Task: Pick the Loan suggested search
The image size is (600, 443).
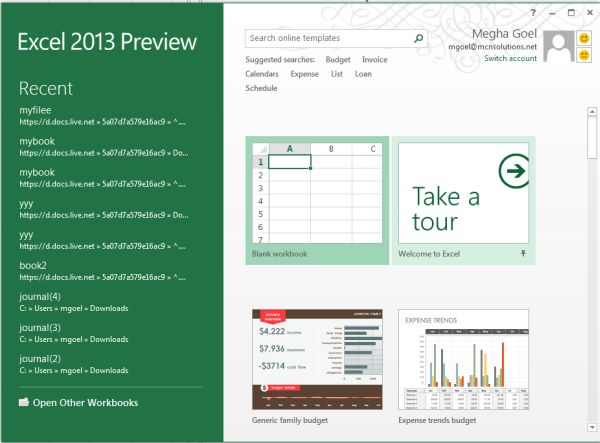Action: [x=363, y=74]
